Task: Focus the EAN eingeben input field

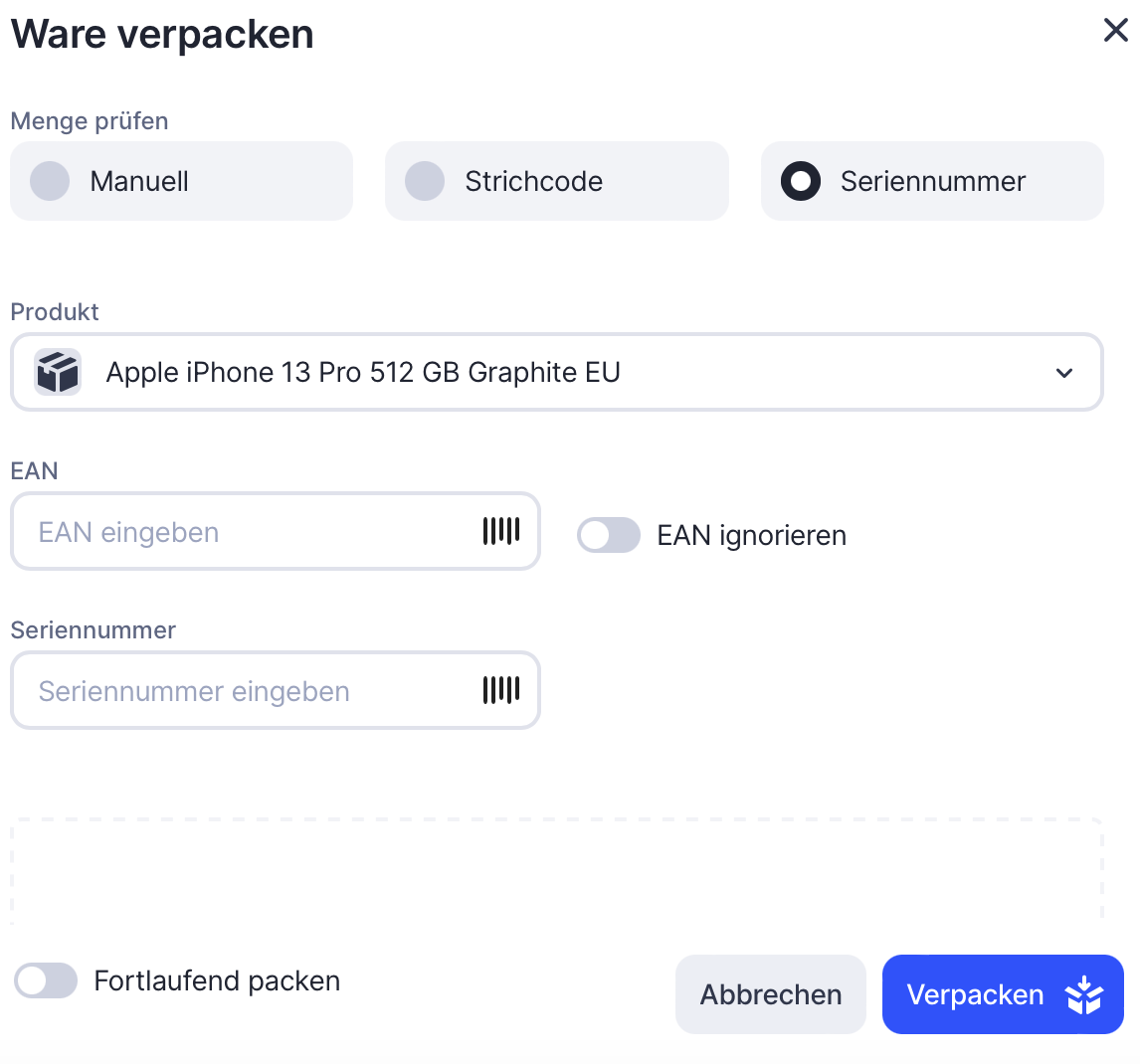Action: (x=249, y=532)
